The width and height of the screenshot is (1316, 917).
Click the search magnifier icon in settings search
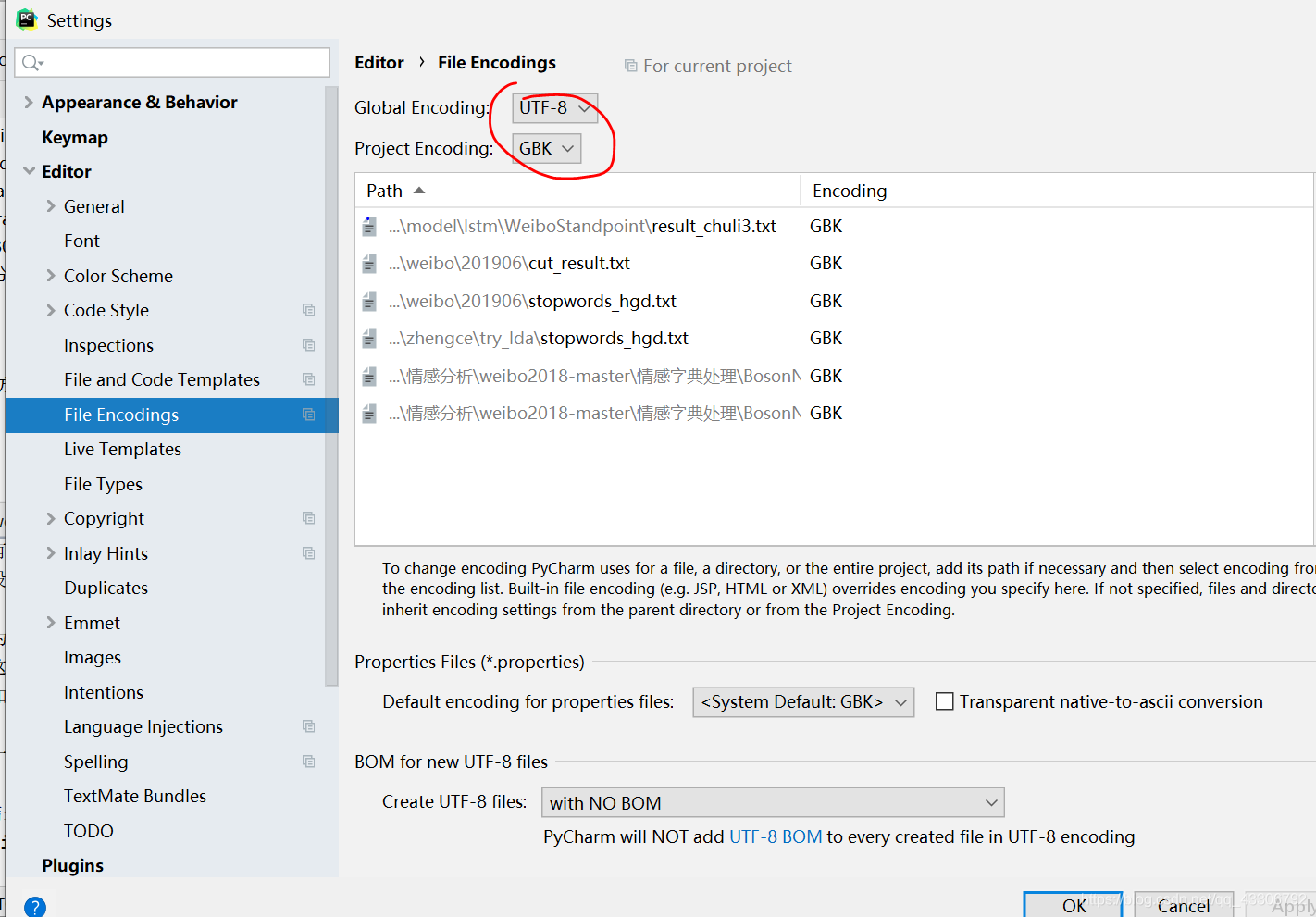tap(31, 62)
